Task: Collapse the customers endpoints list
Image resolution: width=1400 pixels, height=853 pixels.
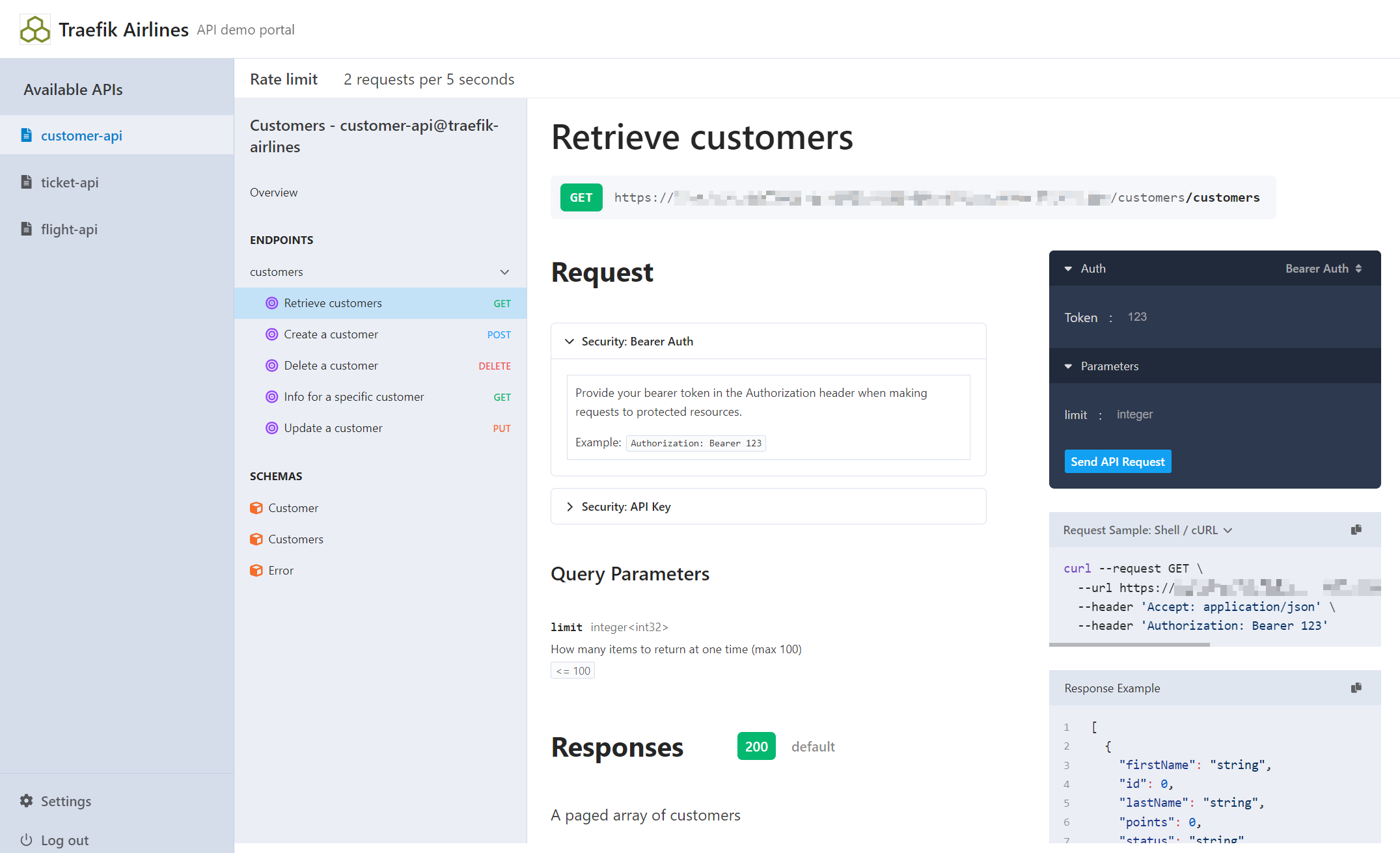Action: coord(504,272)
